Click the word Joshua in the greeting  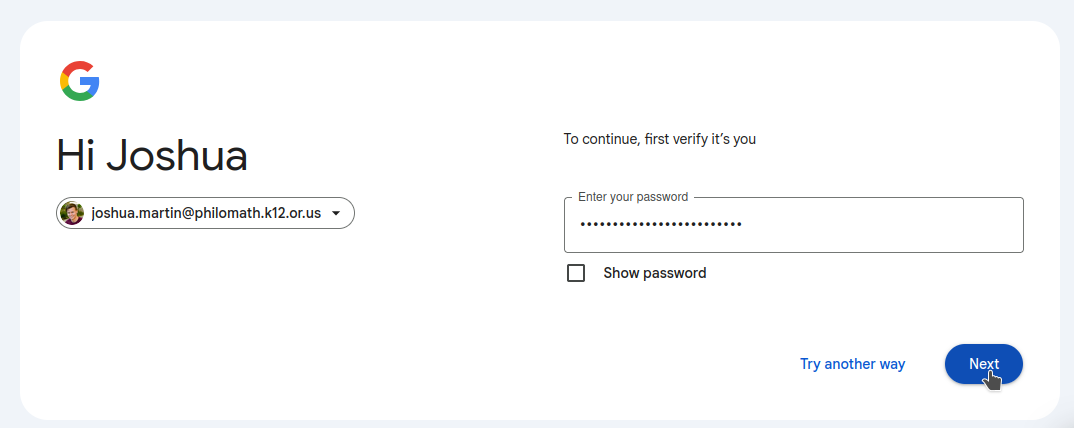(x=177, y=156)
